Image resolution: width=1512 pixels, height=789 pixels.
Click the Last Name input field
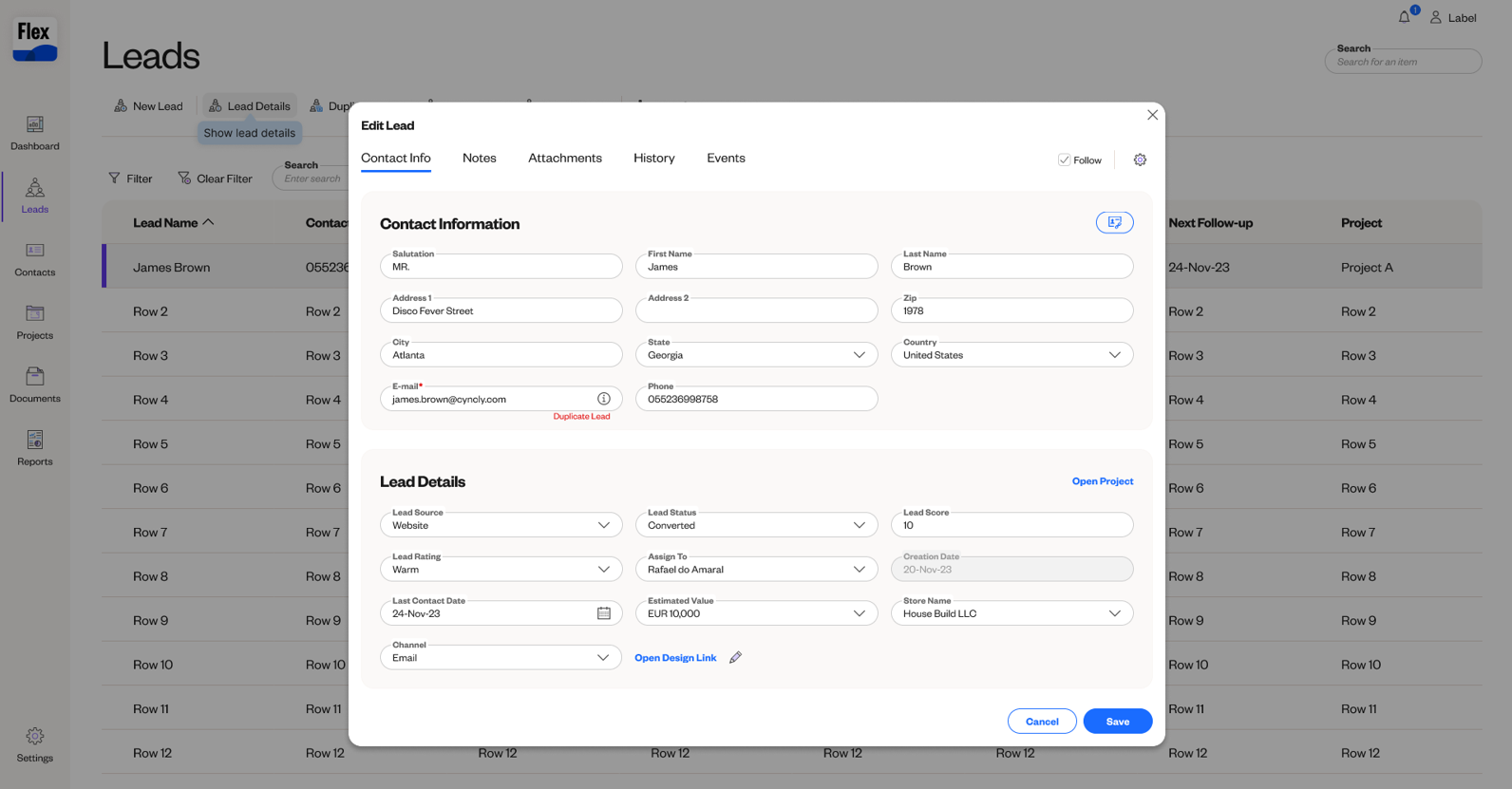pos(1012,266)
